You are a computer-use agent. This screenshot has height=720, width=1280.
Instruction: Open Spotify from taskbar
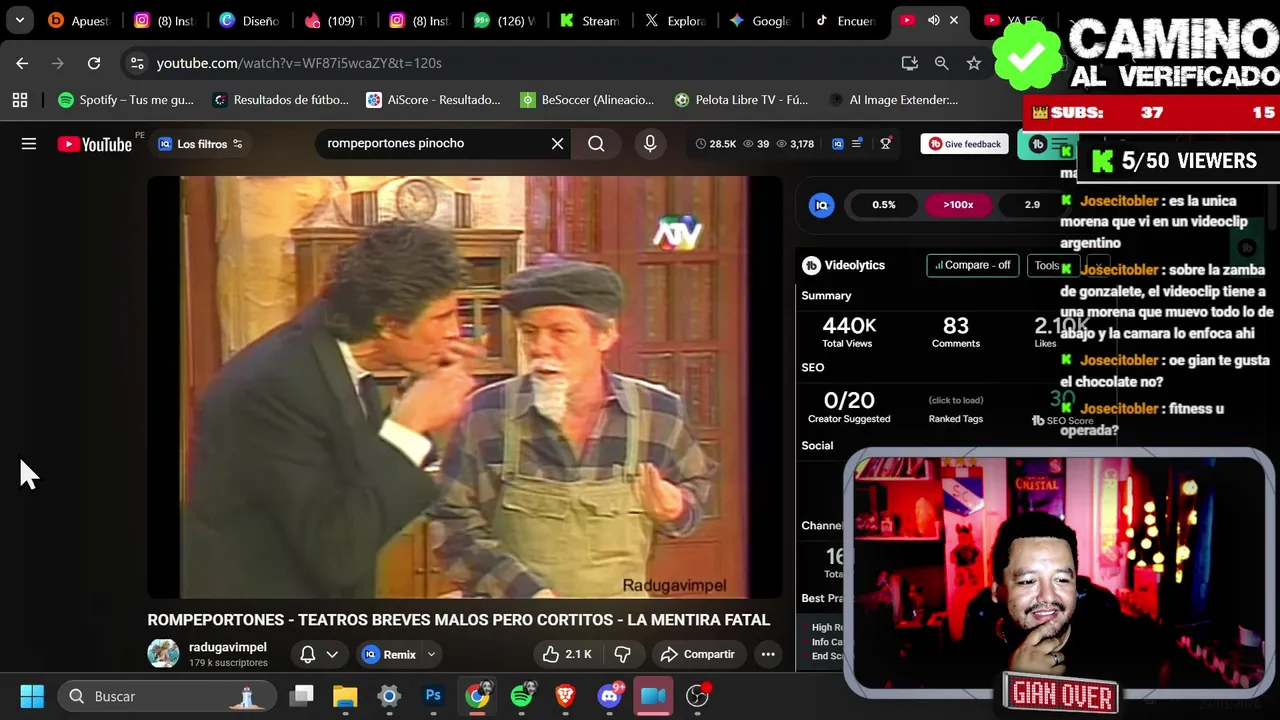point(522,696)
